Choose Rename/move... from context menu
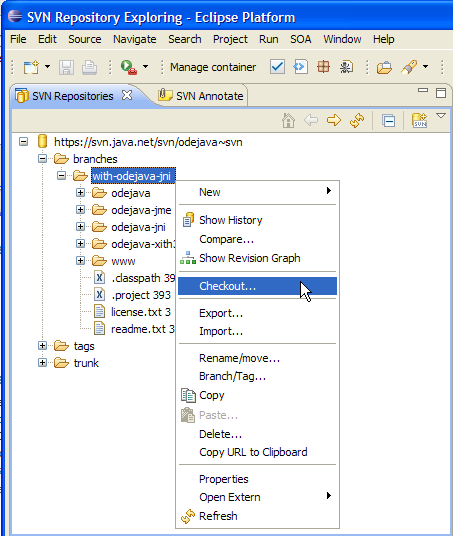Screen dimensions: 453x536 [257, 358]
